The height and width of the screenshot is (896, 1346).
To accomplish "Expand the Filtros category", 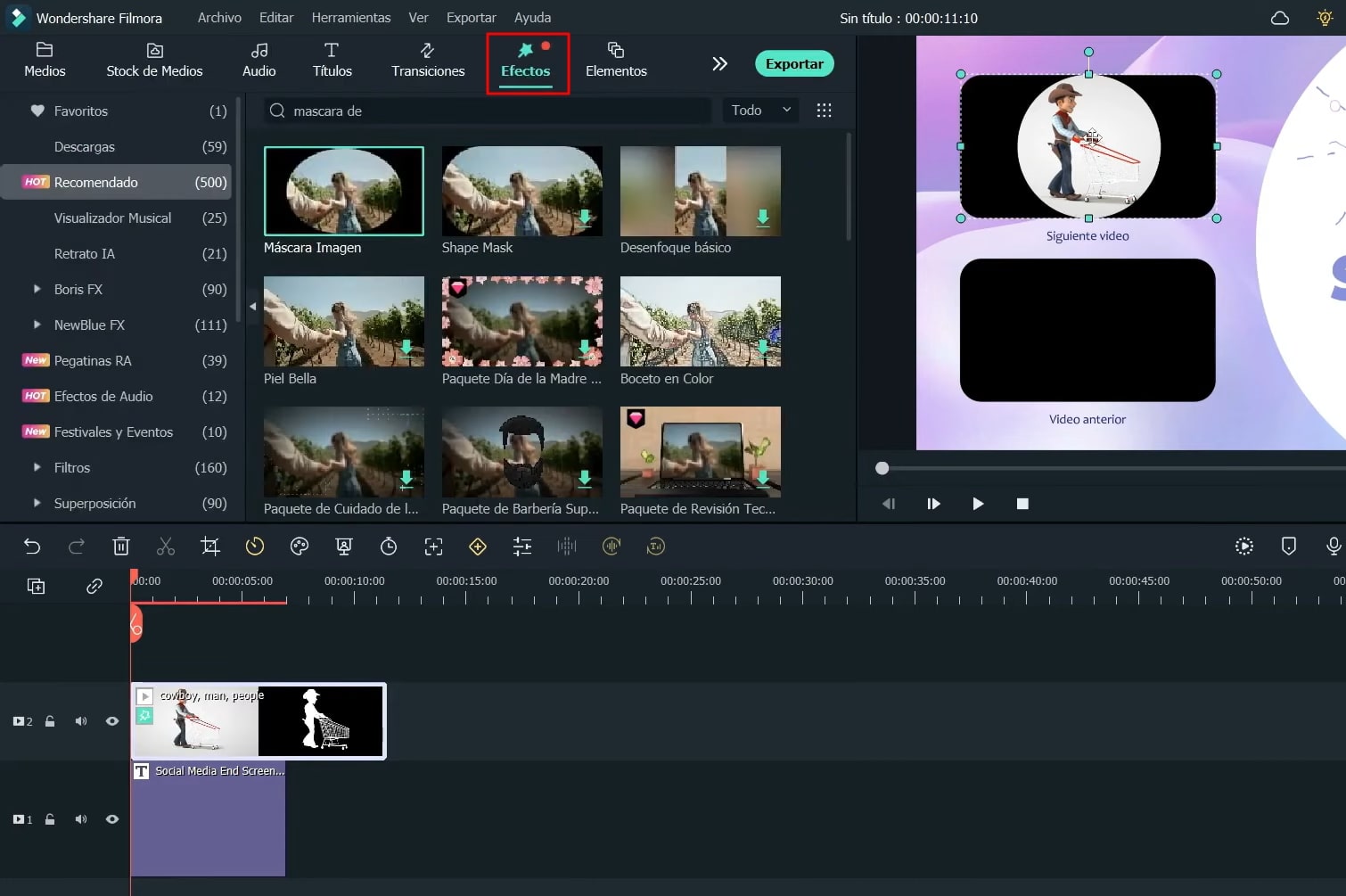I will click(x=37, y=467).
